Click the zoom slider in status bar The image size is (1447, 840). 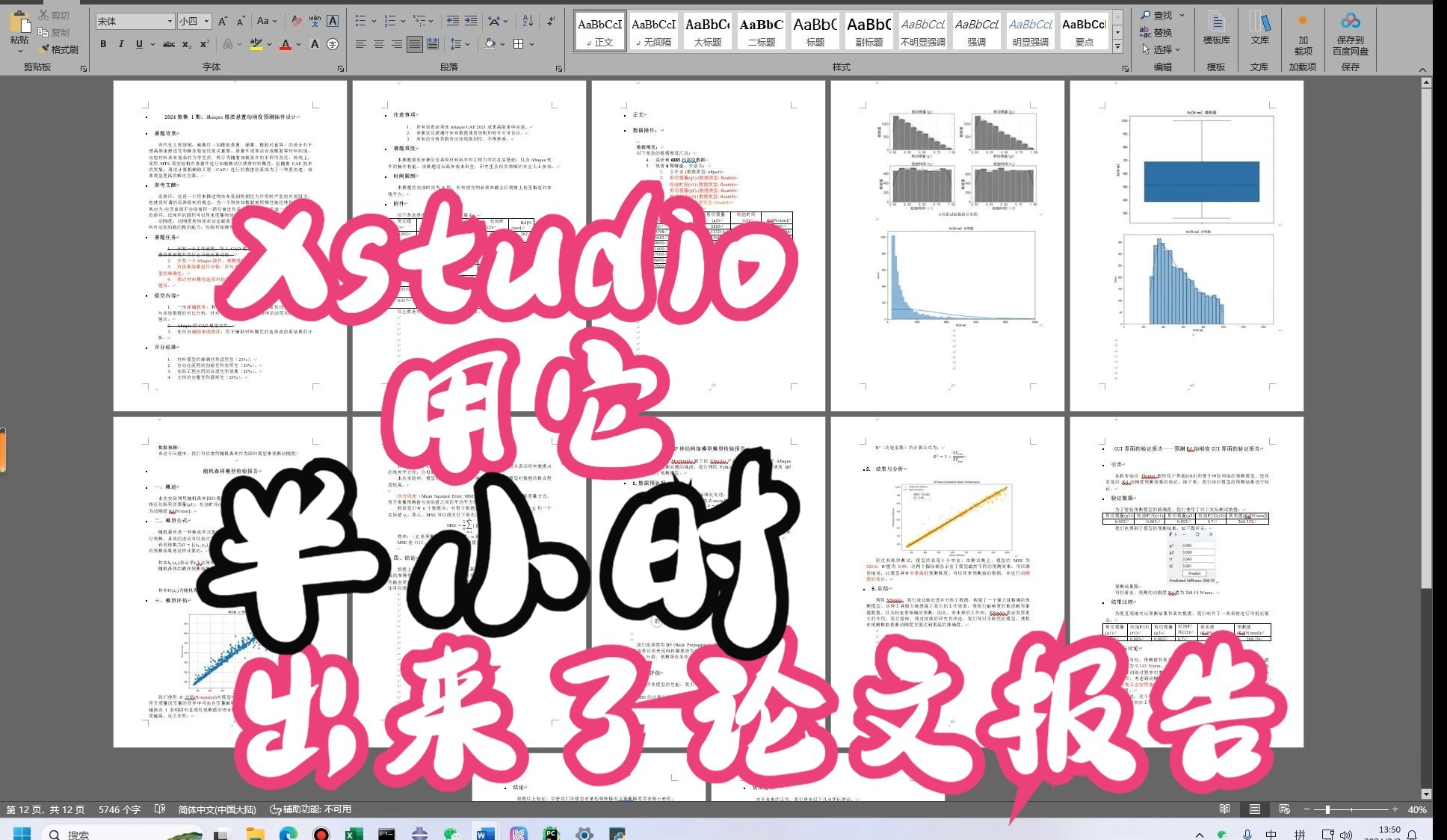click(1327, 809)
